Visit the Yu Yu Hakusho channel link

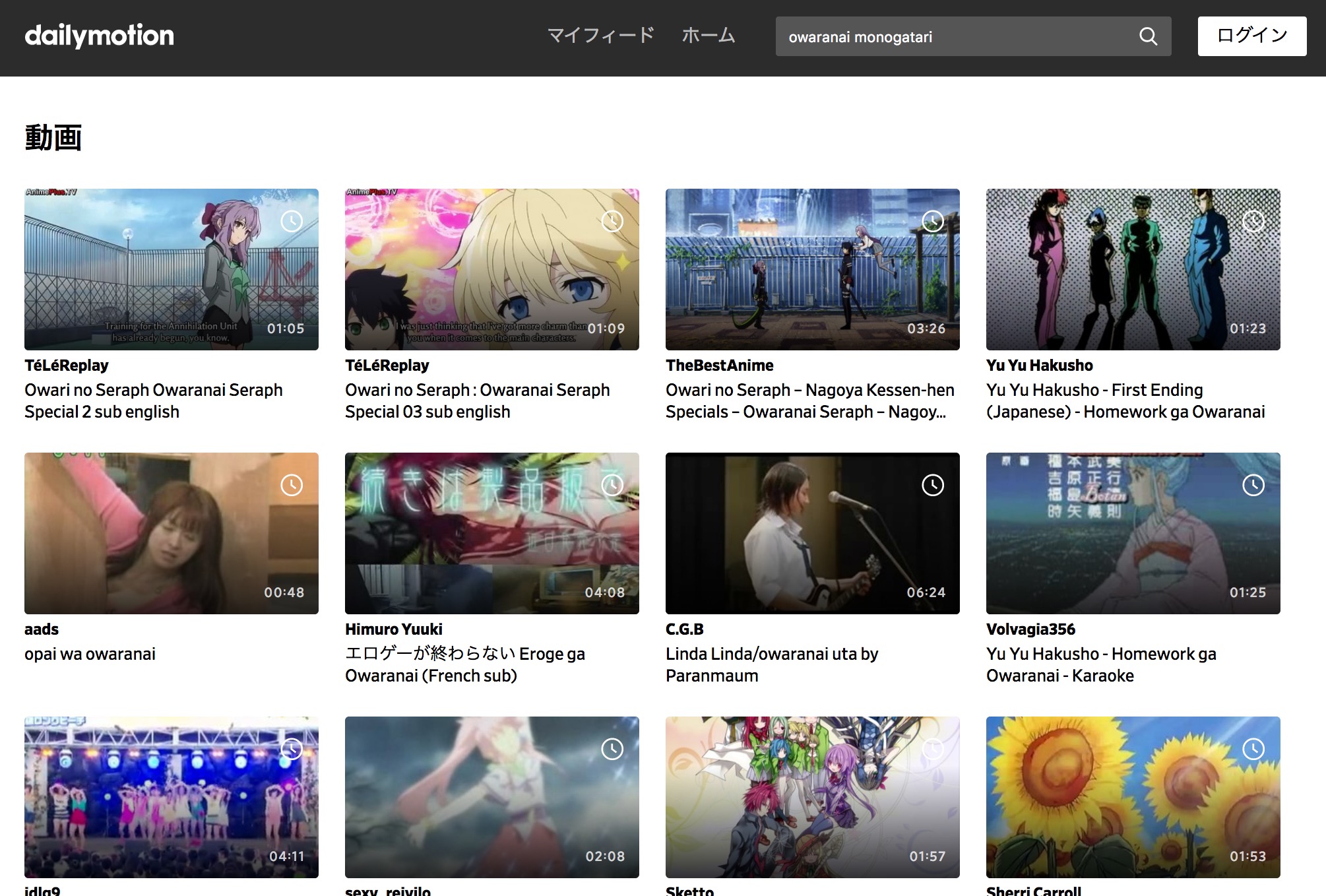pyautogui.click(x=1040, y=366)
